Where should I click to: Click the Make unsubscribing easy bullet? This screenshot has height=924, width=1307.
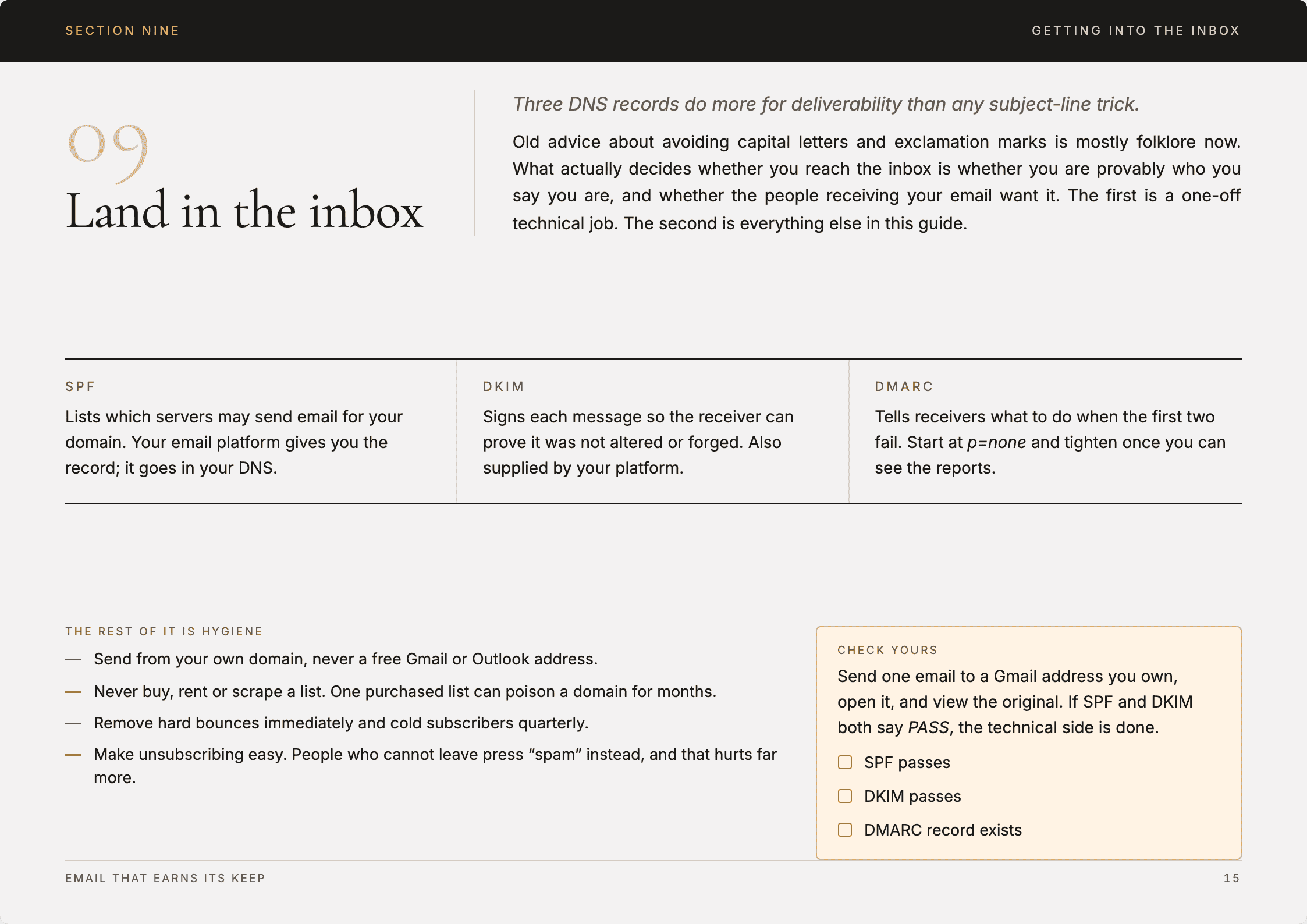[x=435, y=766]
